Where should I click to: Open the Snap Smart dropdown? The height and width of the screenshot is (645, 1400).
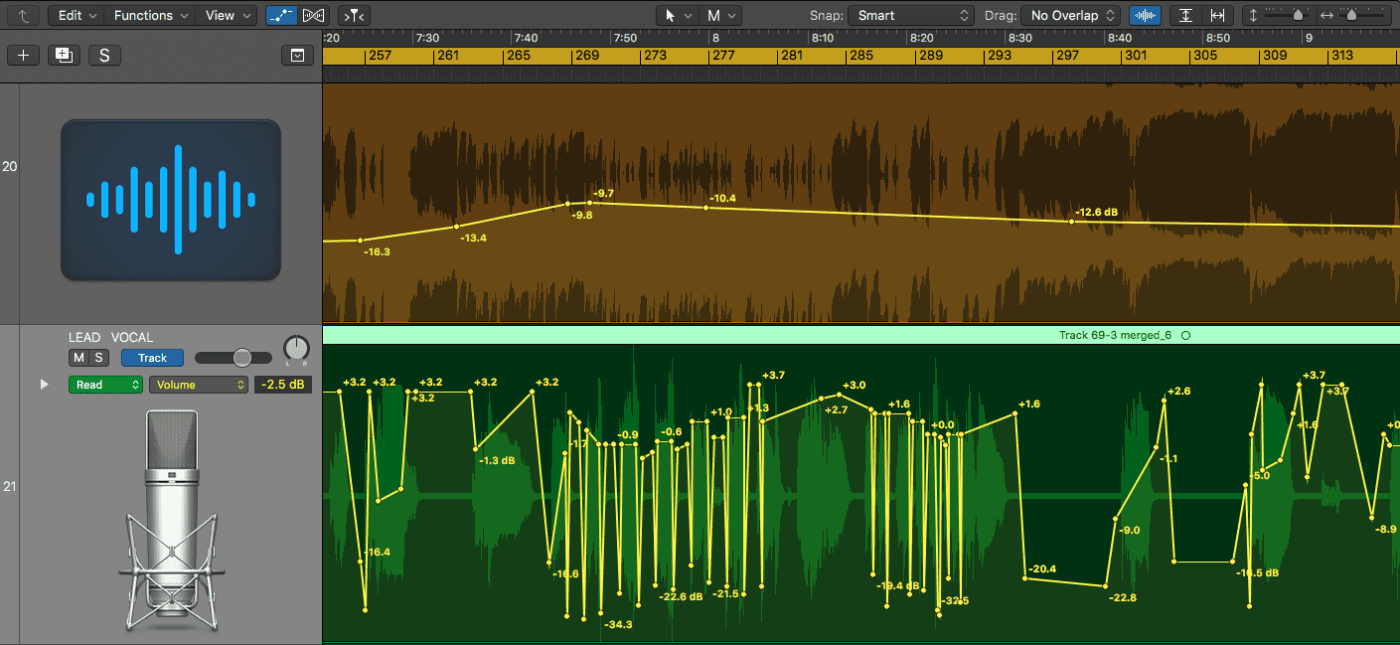pos(910,15)
